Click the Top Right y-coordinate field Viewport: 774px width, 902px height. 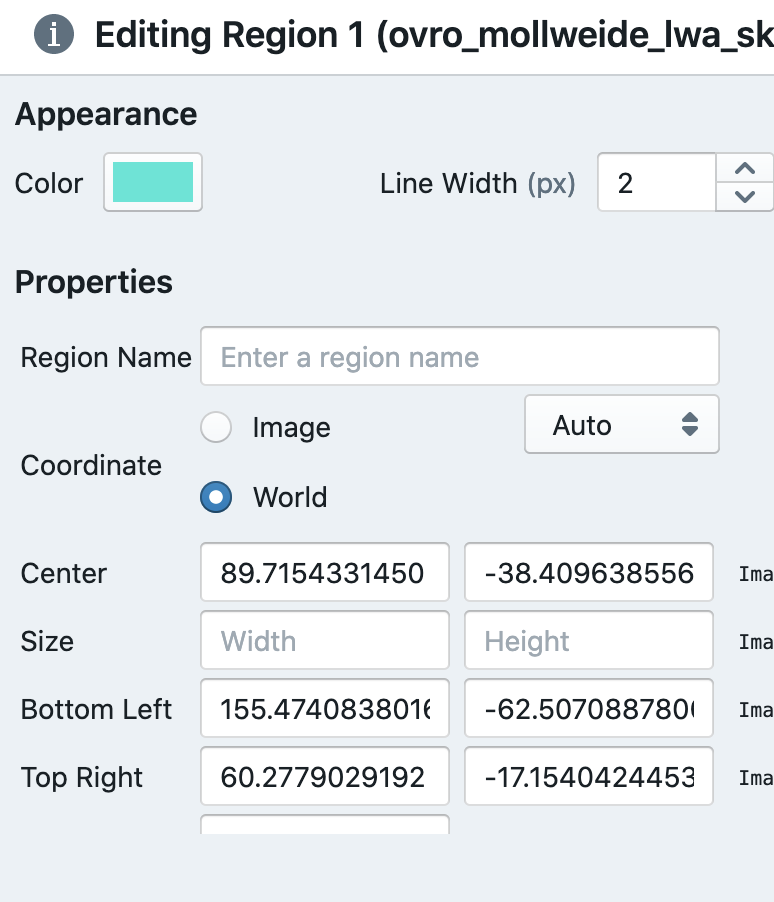pos(588,776)
